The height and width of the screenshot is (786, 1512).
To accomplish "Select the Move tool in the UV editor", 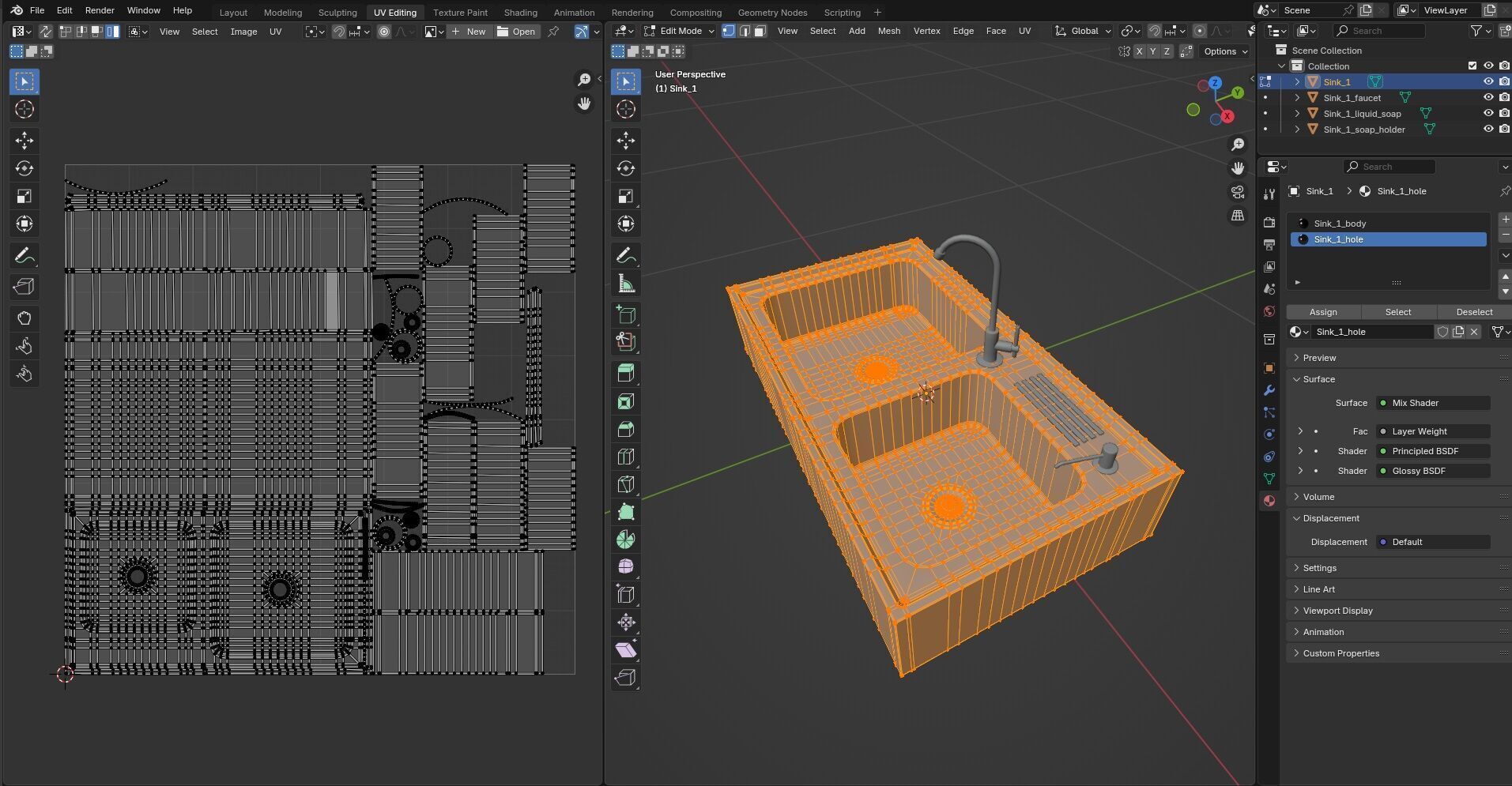I will tap(25, 141).
